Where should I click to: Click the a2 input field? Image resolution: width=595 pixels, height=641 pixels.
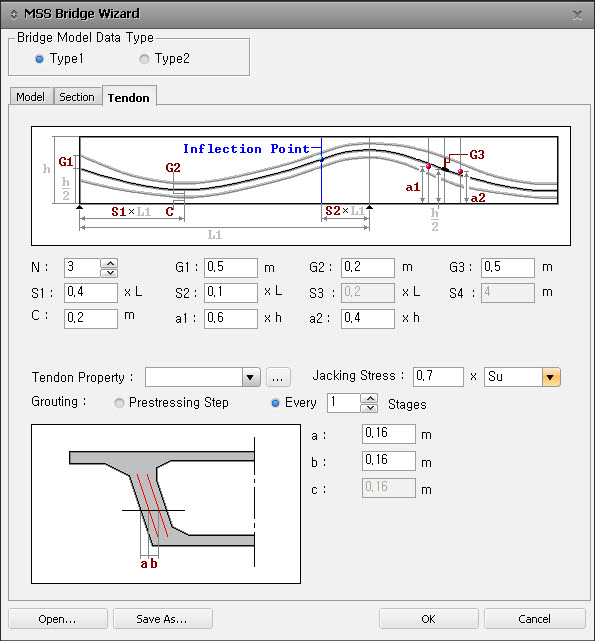[368, 318]
